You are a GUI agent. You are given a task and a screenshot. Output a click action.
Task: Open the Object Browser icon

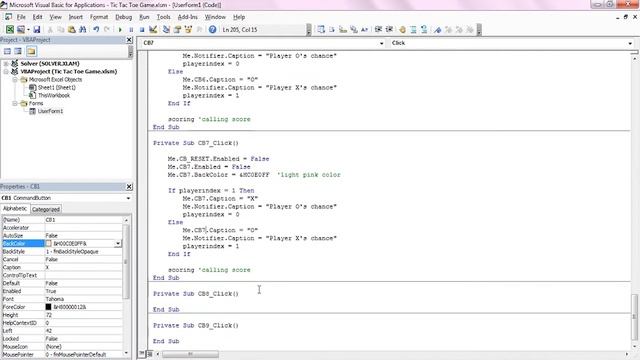pos(188,29)
